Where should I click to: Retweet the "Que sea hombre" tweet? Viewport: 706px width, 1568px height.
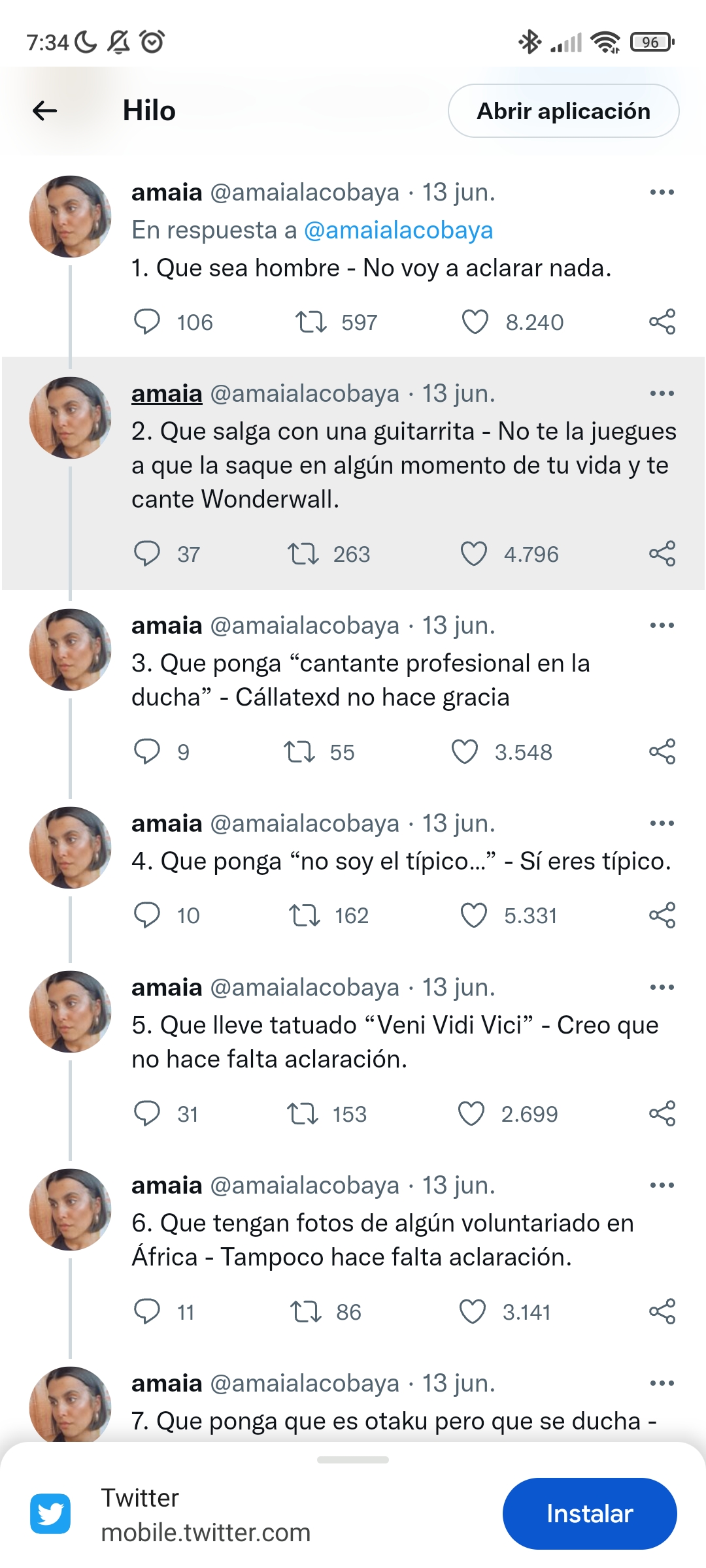tap(311, 322)
